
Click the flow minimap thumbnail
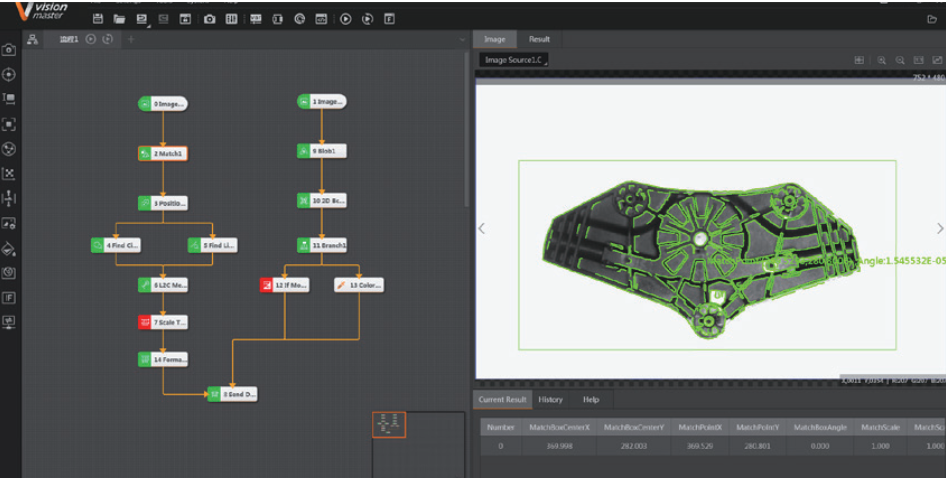[389, 424]
